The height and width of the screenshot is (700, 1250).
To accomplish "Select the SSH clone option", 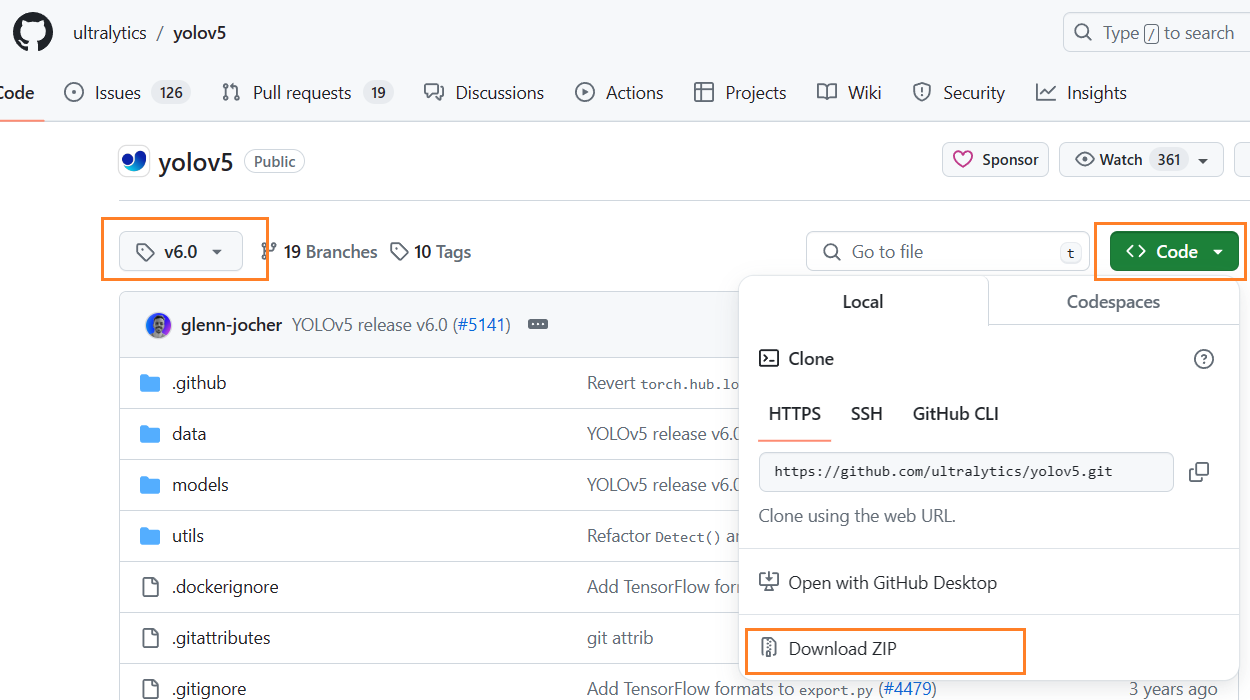I will [867, 414].
